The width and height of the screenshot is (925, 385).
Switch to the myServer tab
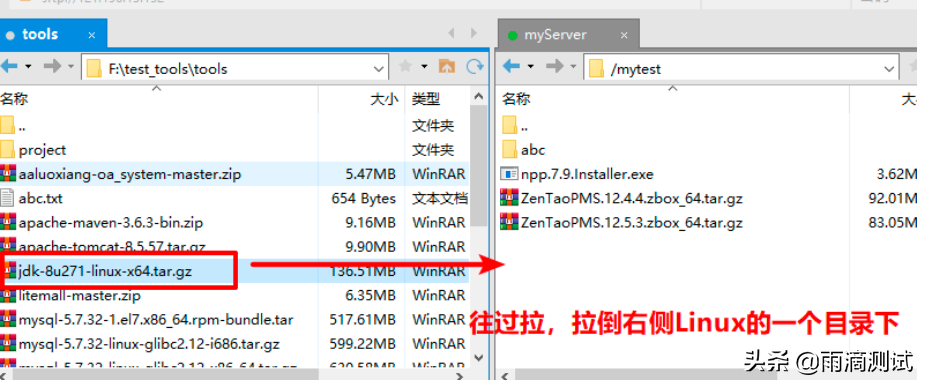[x=569, y=35]
